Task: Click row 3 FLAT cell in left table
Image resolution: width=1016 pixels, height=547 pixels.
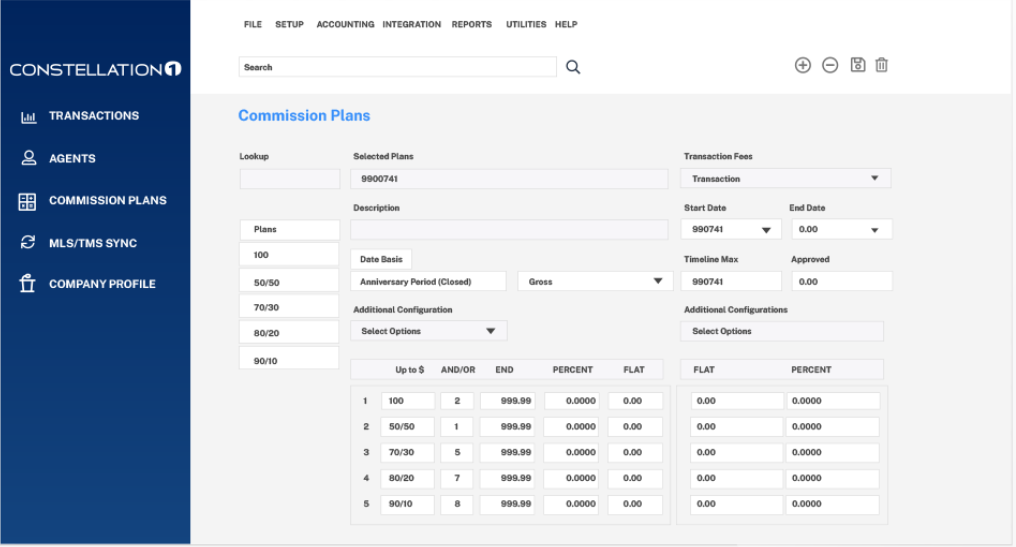Action: (635, 452)
